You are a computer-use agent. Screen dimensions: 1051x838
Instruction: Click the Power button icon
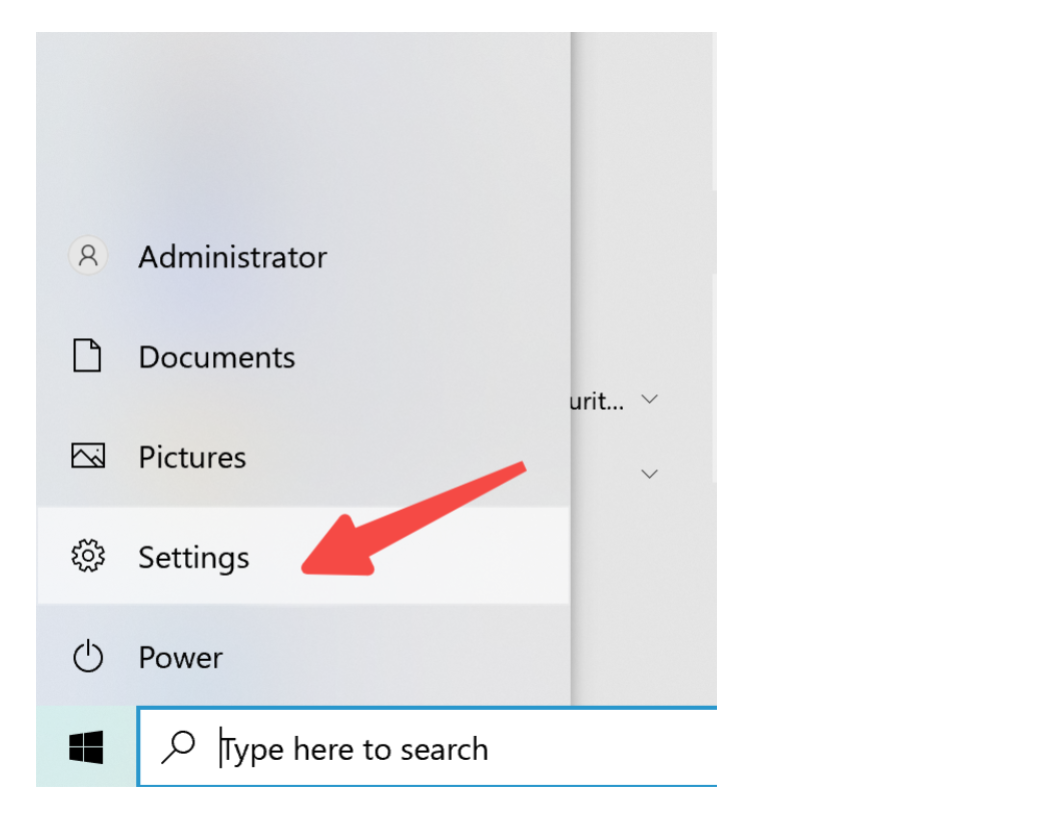[88, 656]
